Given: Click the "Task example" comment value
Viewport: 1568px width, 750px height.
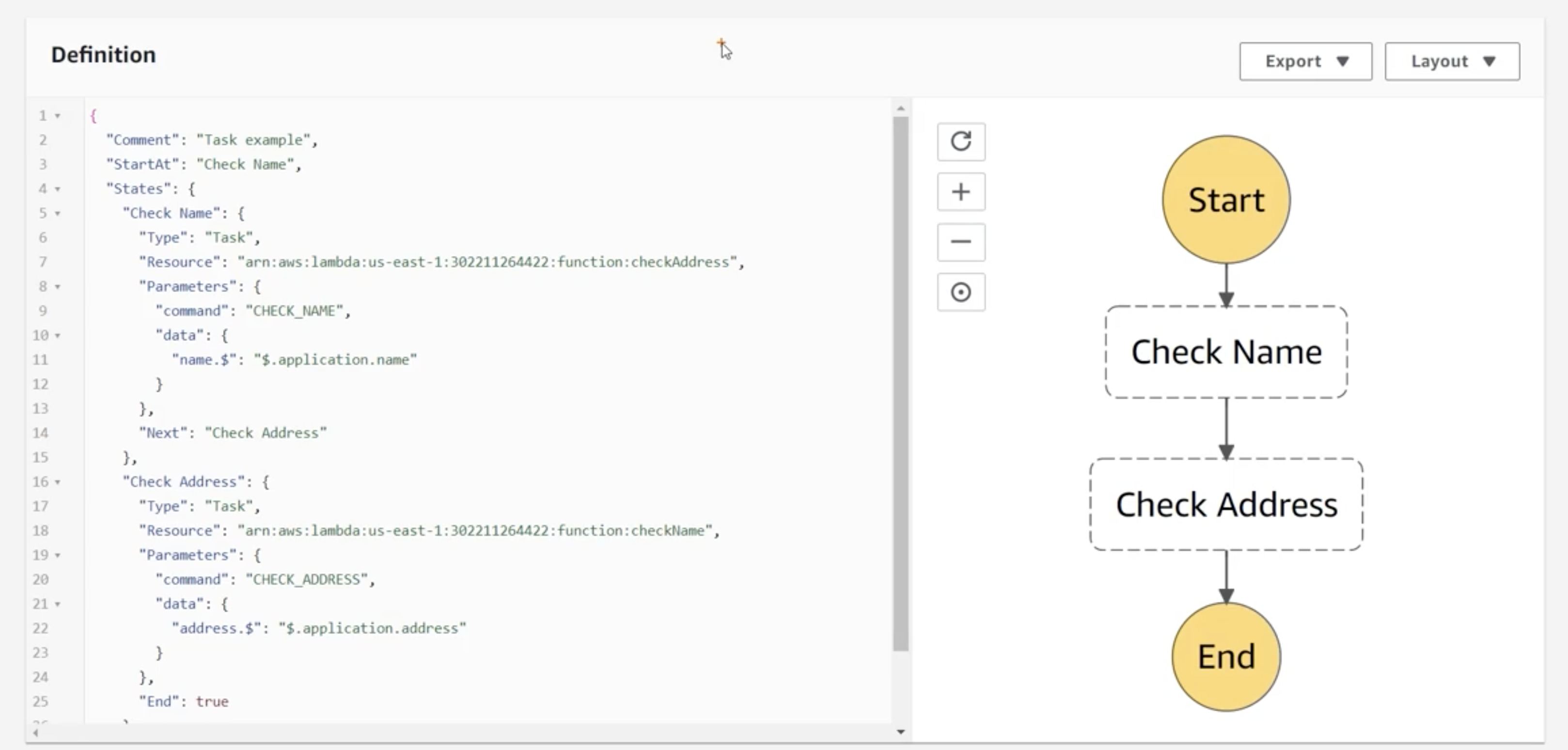Looking at the screenshot, I should [x=253, y=140].
